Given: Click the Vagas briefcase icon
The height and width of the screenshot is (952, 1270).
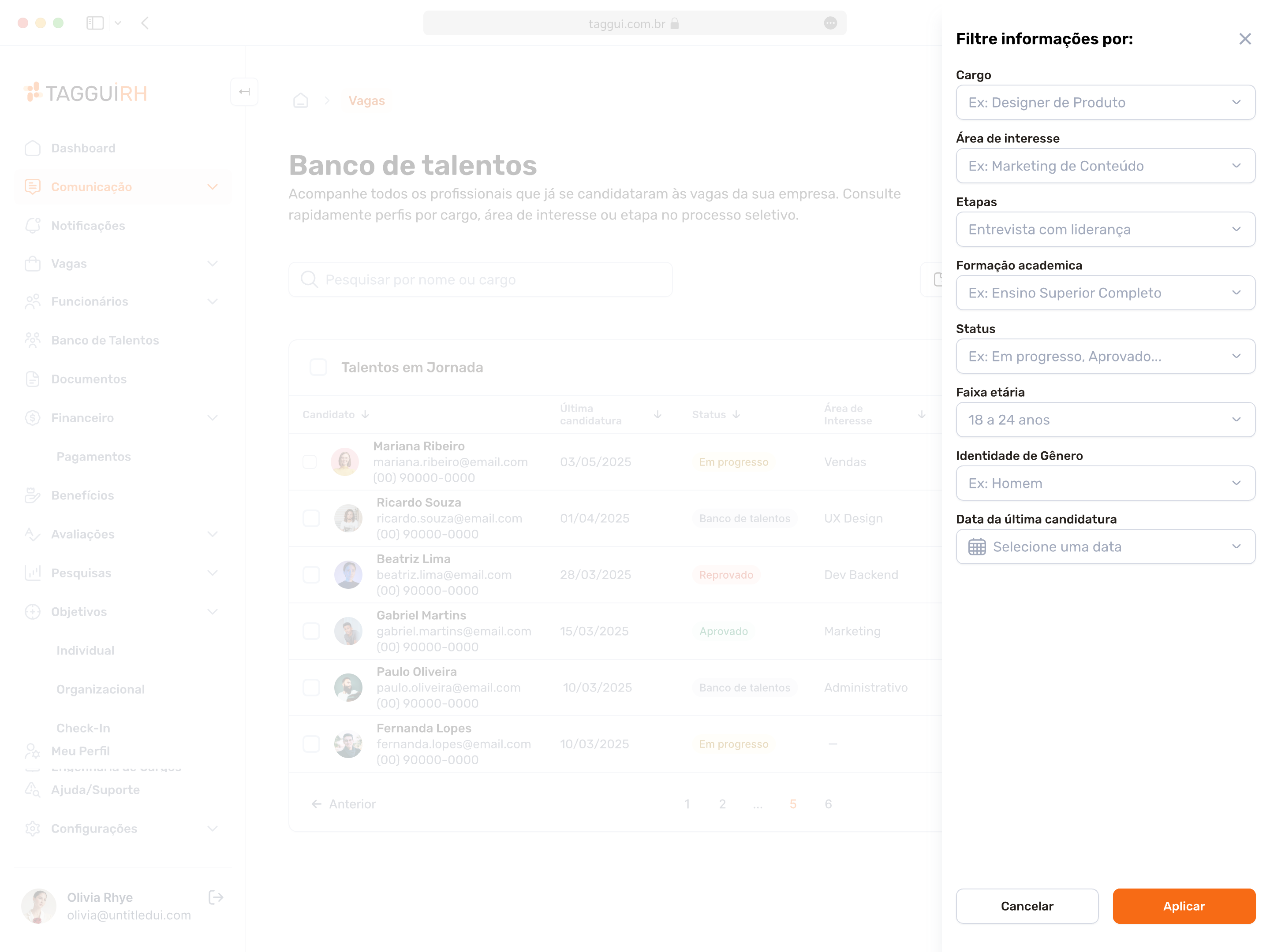Looking at the screenshot, I should point(33,264).
